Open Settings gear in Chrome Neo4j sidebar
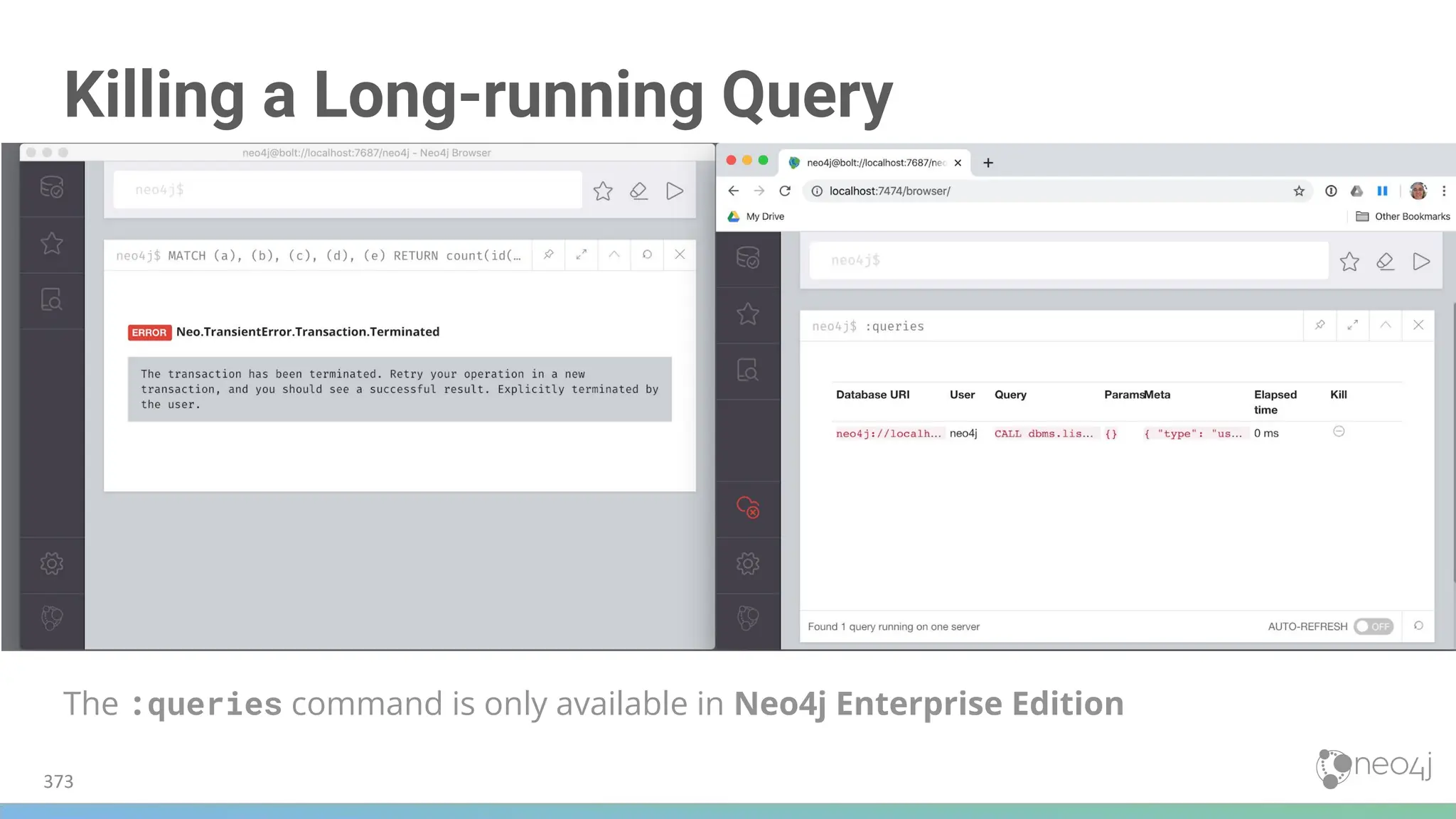Image resolution: width=1456 pixels, height=819 pixels. pyautogui.click(x=748, y=564)
